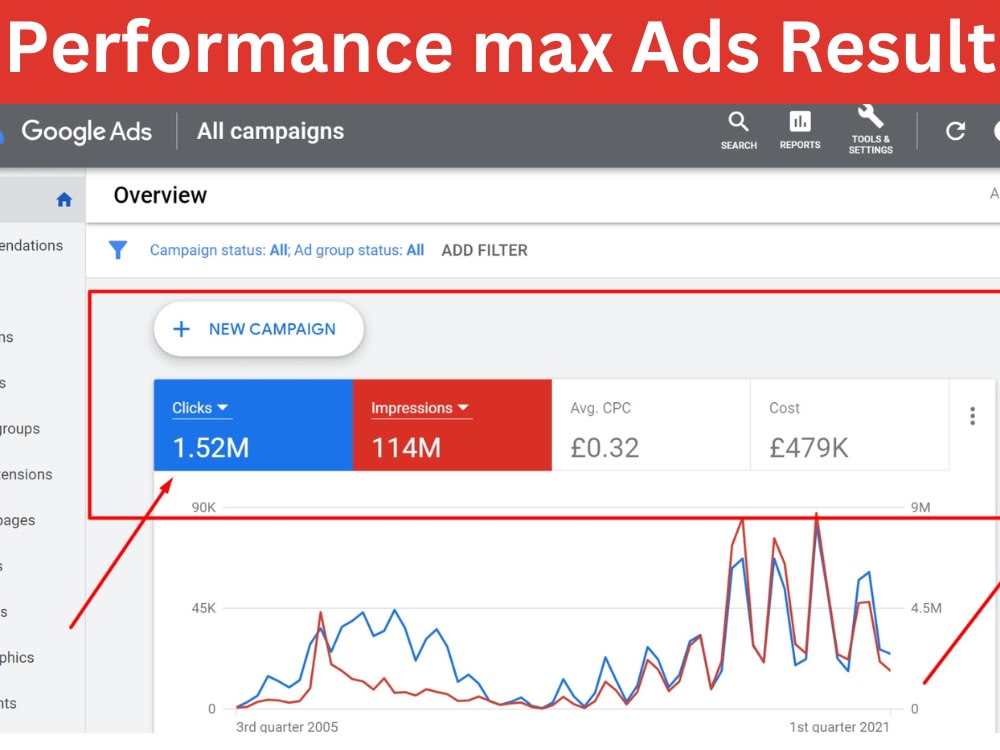The image size is (1000, 750).
Task: Click the 1.52M clicks value
Action: 210,448
